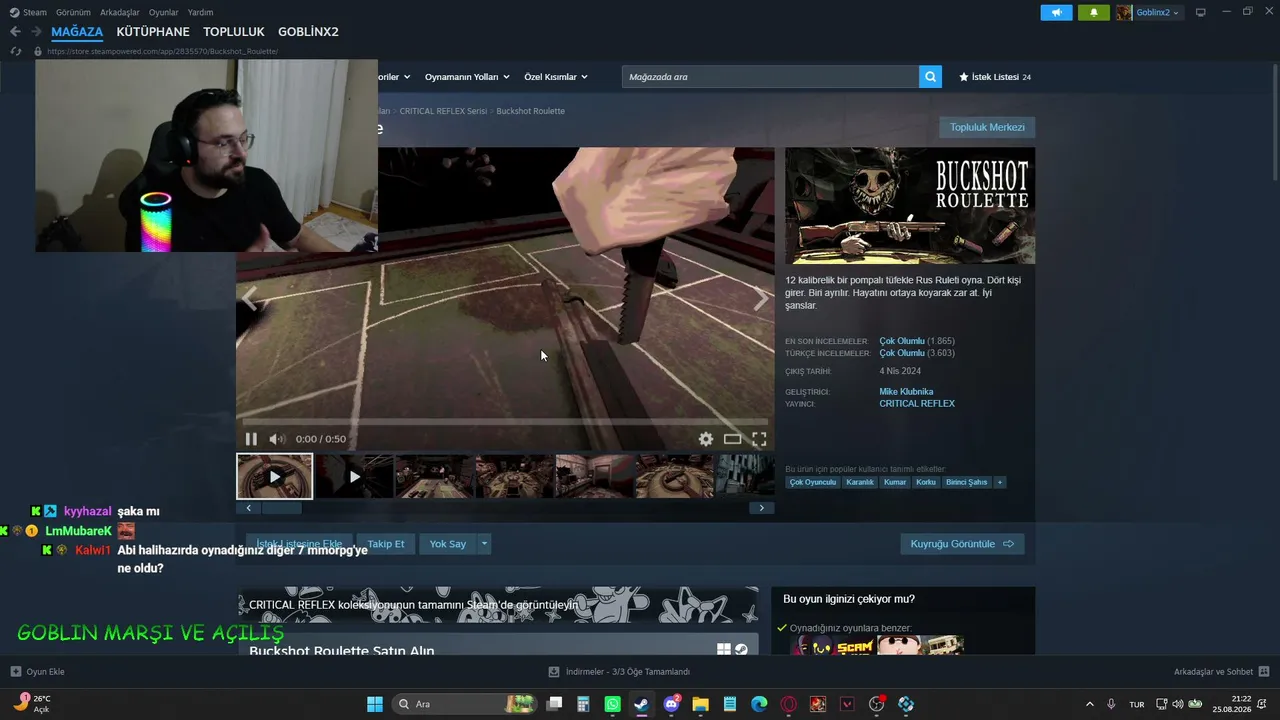Switch the trailer to fullscreen
The width and height of the screenshot is (1280, 720).
pos(759,439)
